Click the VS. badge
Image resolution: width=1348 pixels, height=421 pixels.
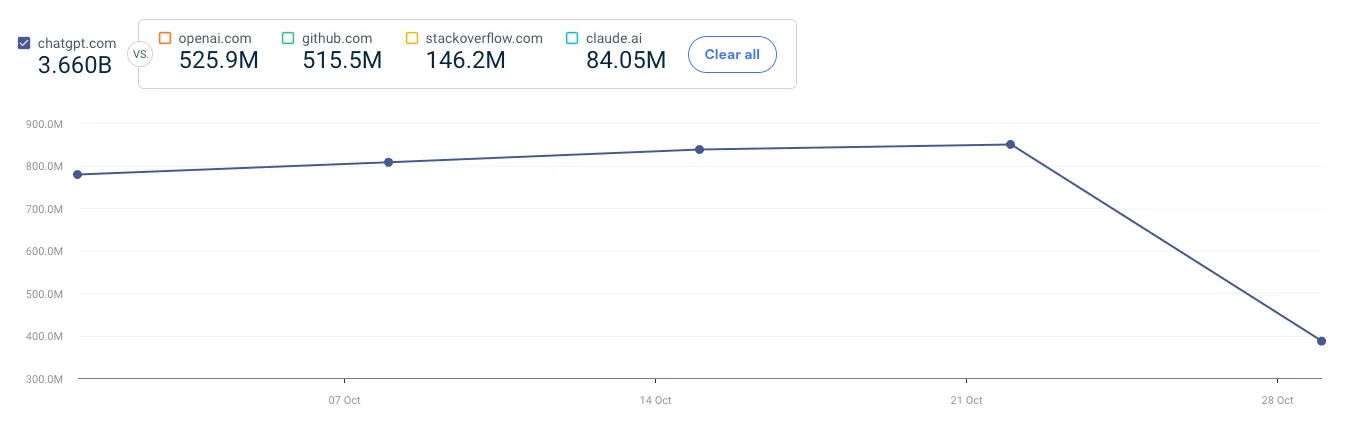(x=142, y=54)
